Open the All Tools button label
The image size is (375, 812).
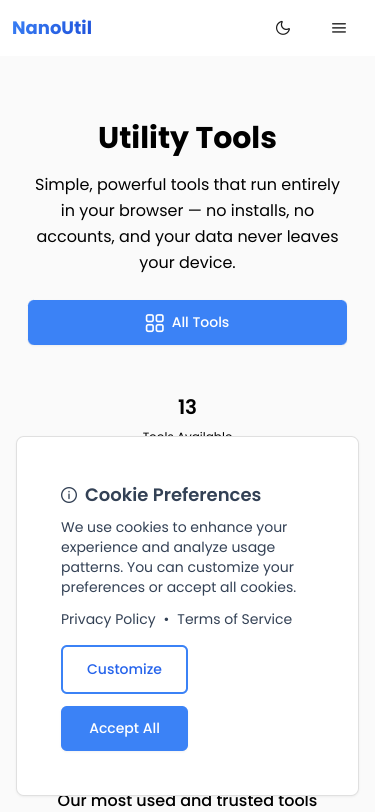coord(200,322)
